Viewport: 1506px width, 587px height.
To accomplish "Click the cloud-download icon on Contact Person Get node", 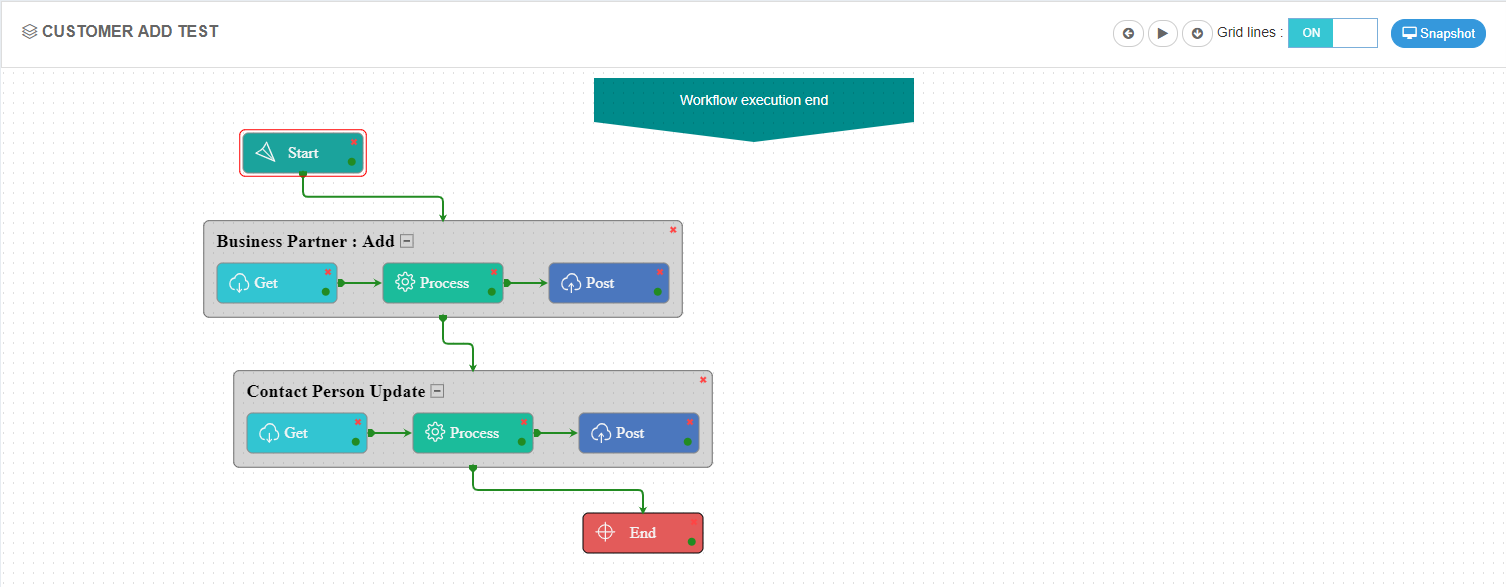I will tap(268, 432).
